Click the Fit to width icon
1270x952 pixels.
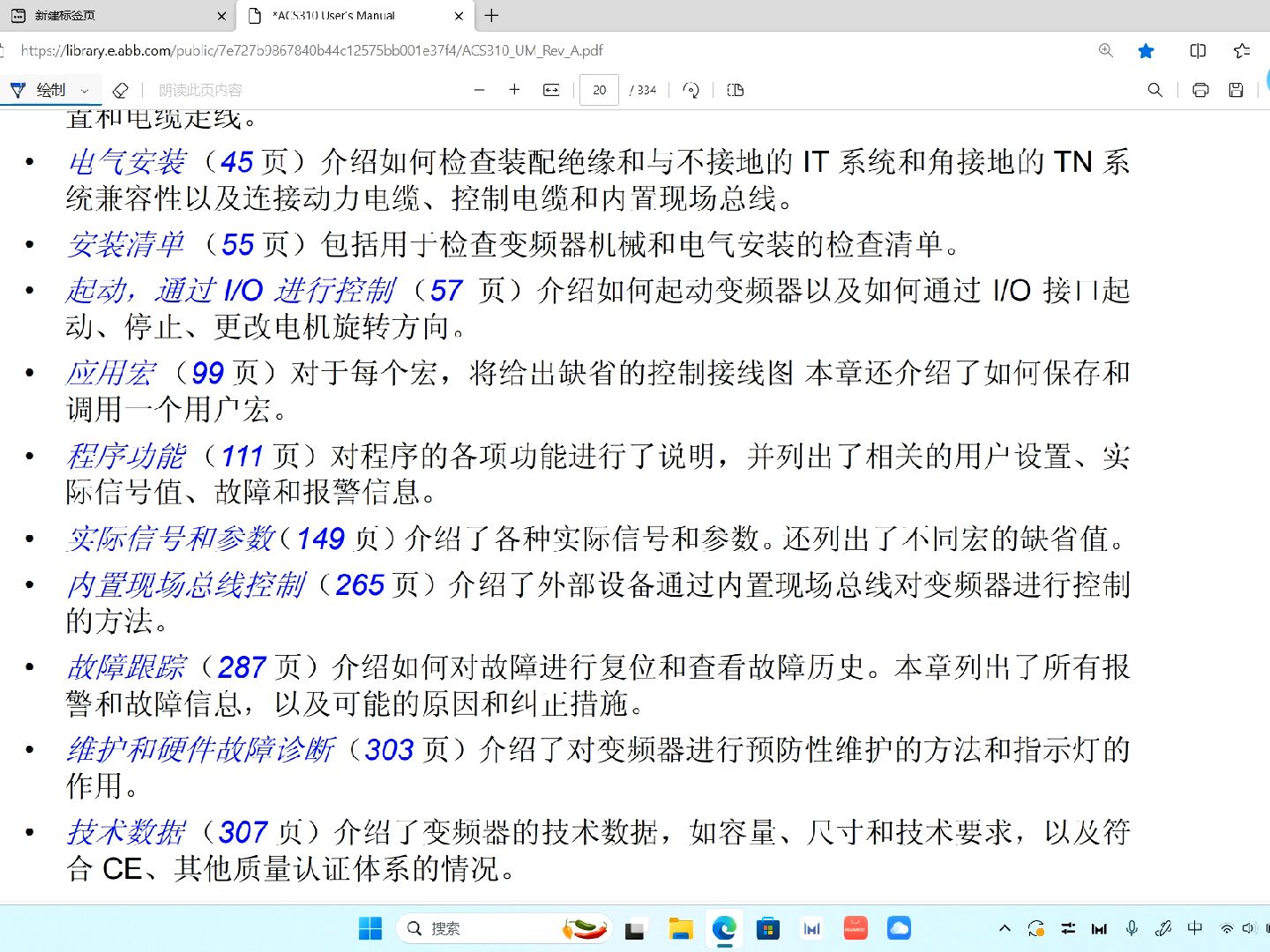551,90
